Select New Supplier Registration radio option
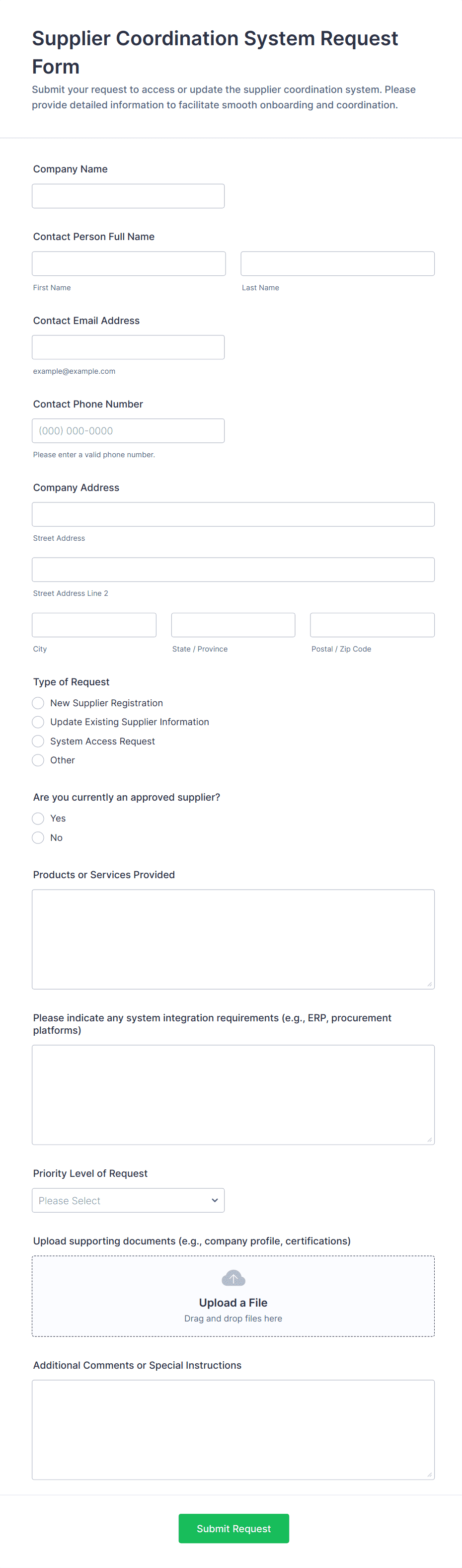Image resolution: width=462 pixels, height=1568 pixels. [x=38, y=703]
